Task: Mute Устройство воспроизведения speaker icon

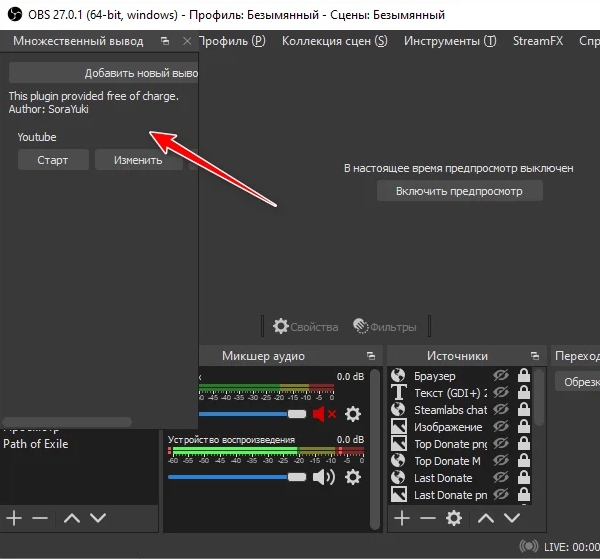Action: (x=324, y=477)
